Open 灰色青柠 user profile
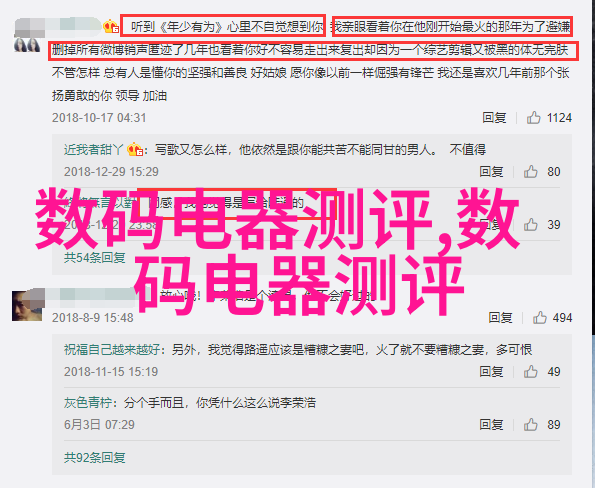 (x=88, y=402)
